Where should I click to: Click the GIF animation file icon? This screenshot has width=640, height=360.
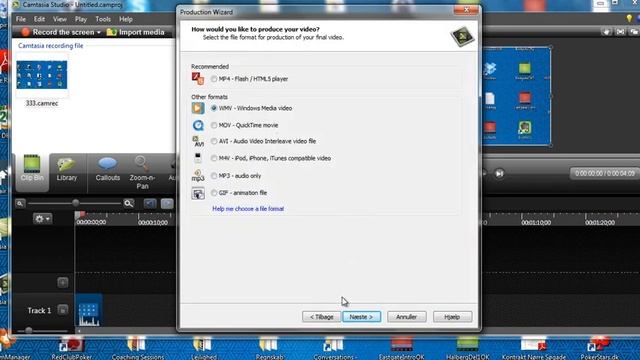tap(198, 193)
